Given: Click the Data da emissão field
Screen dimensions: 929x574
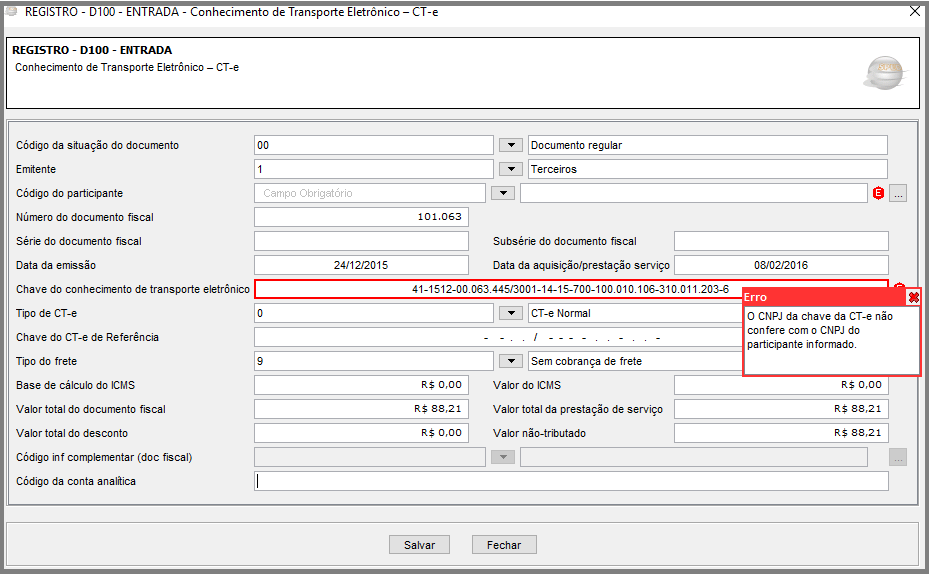Looking at the screenshot, I should [361, 265].
